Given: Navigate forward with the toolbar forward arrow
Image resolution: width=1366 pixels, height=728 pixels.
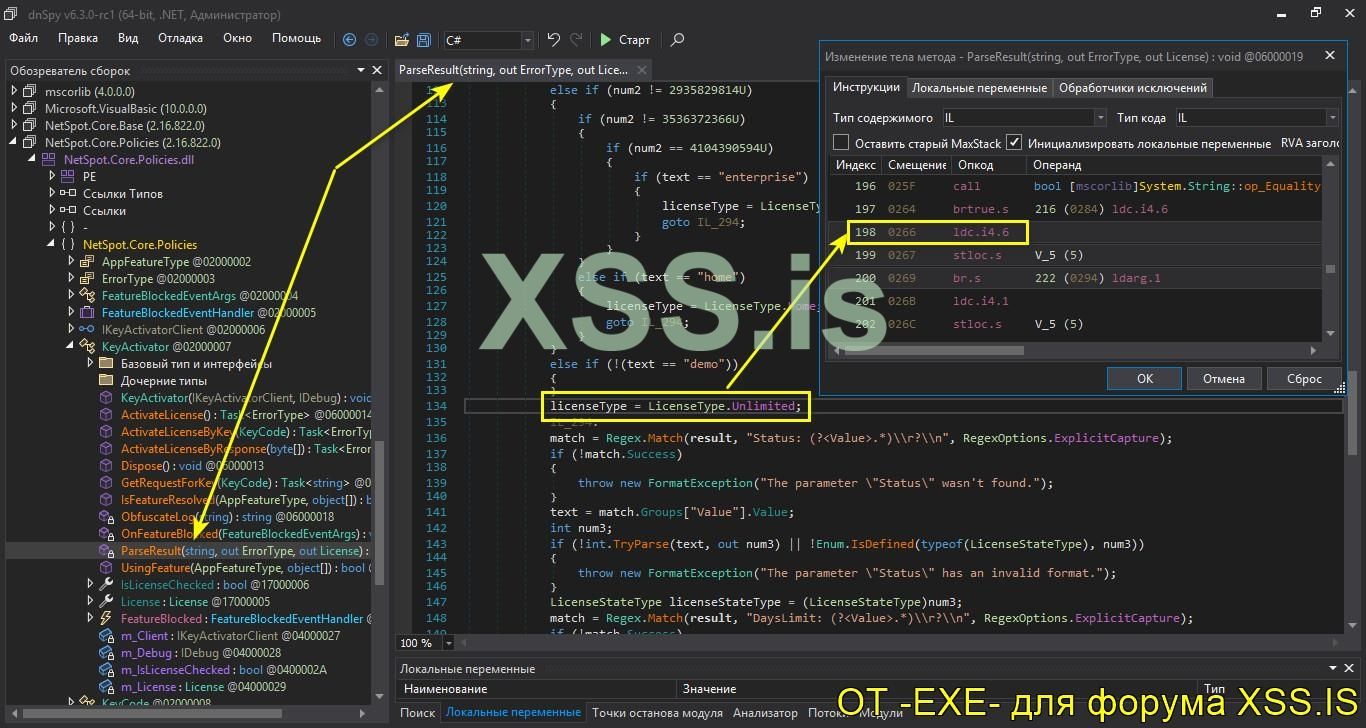Looking at the screenshot, I should coord(371,40).
